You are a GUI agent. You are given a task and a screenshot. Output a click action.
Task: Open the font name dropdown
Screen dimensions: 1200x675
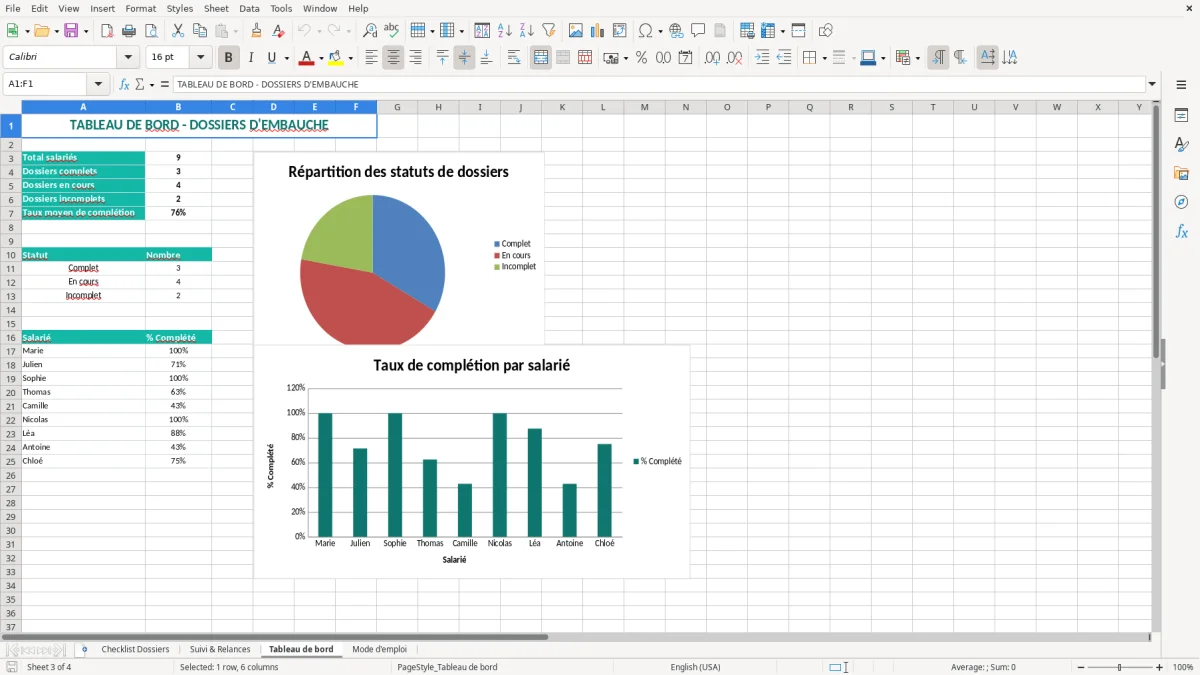pos(128,58)
